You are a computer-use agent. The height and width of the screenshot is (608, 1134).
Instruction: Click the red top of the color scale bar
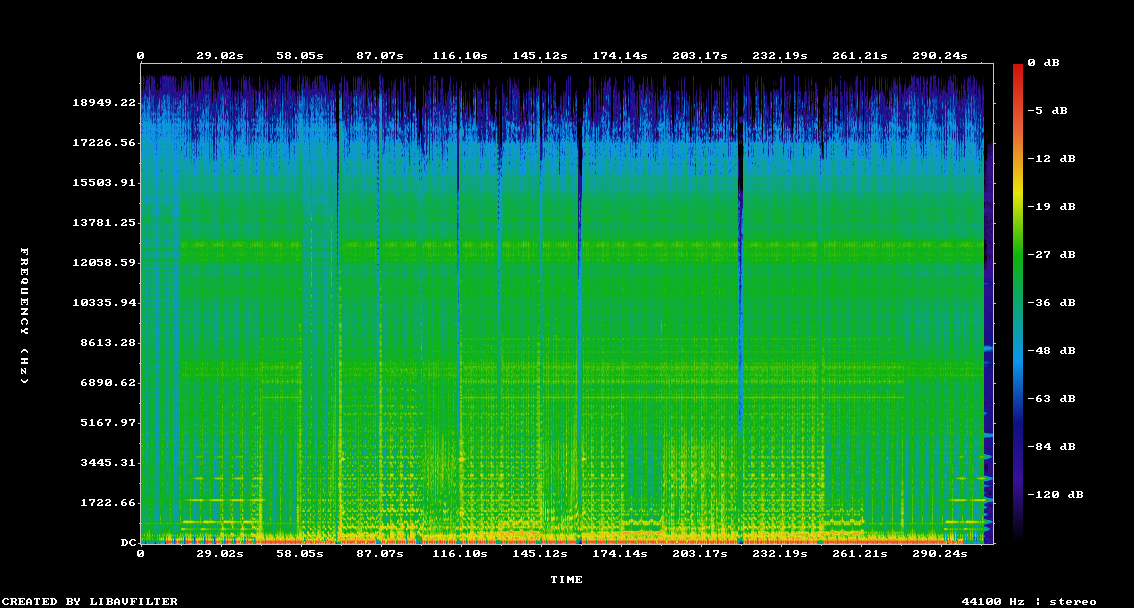click(x=1018, y=68)
